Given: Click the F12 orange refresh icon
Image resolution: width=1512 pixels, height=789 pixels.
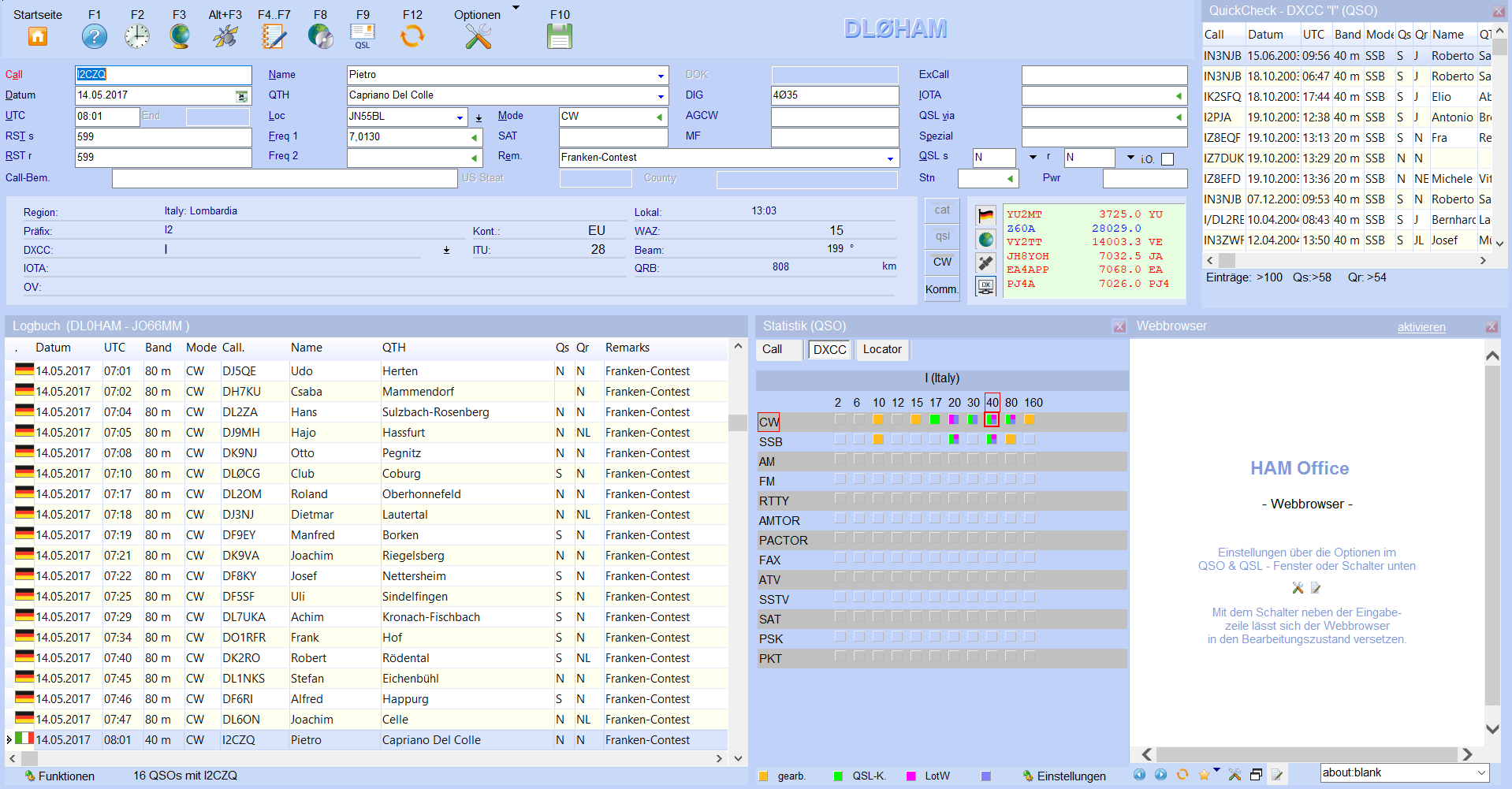Looking at the screenshot, I should tap(412, 36).
